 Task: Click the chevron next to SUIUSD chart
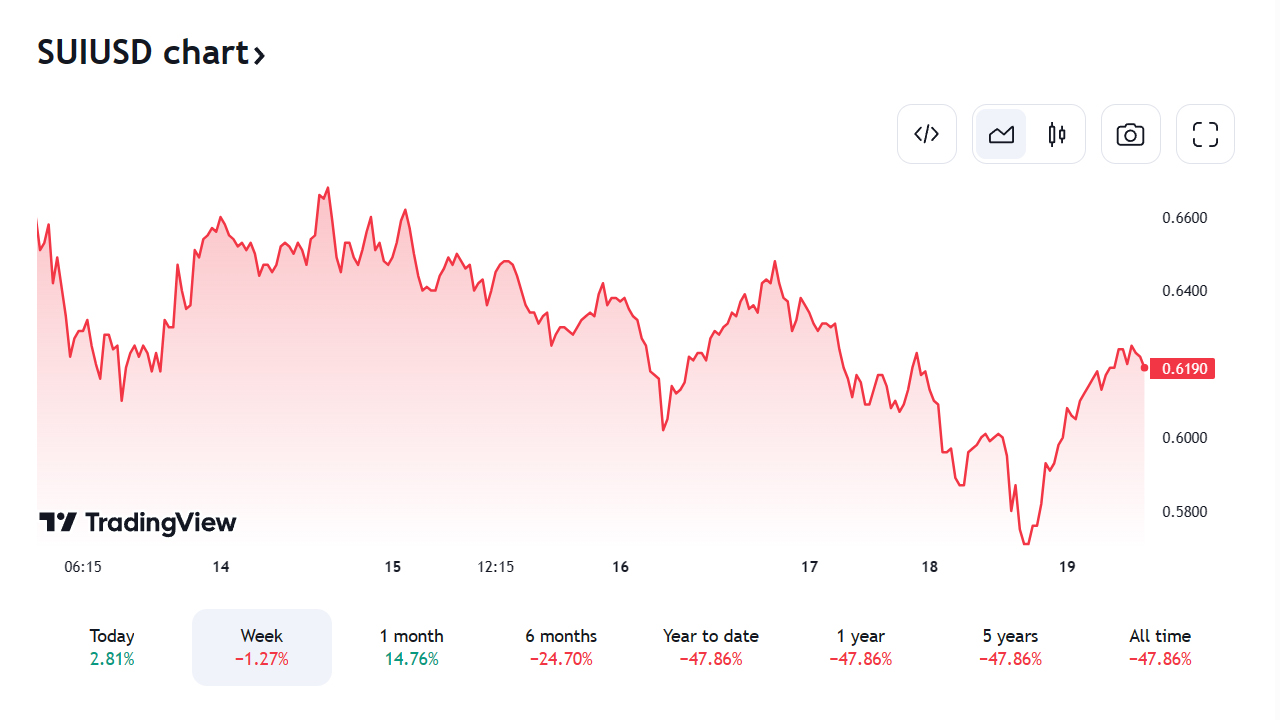coord(259,55)
